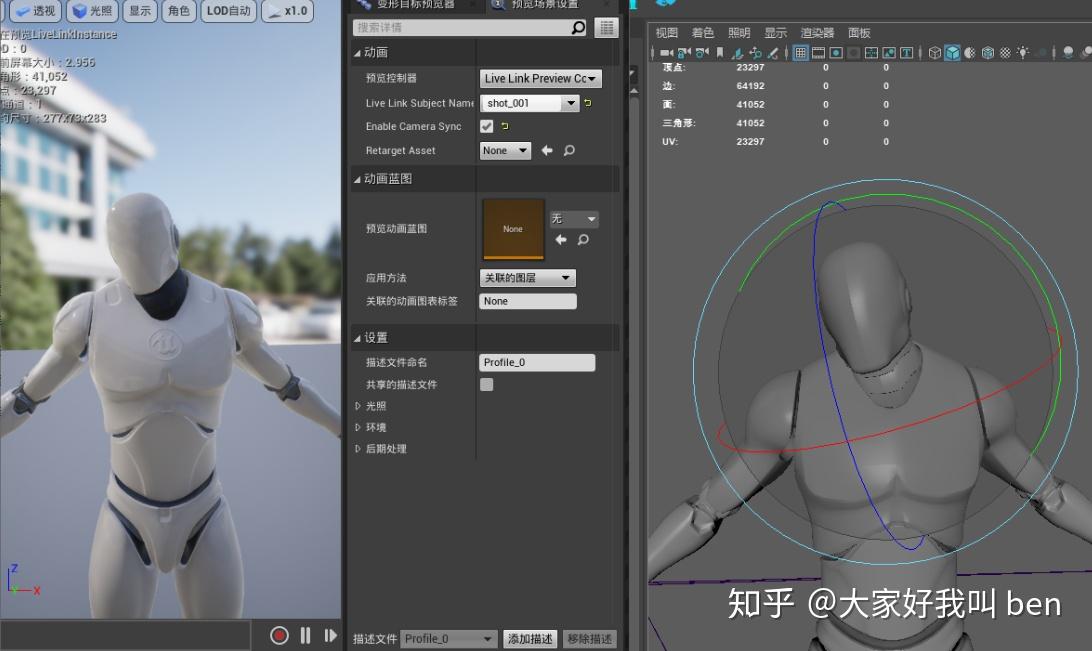
Task: Click the viewport bookmark icon in Maya toolbar
Action: point(718,53)
